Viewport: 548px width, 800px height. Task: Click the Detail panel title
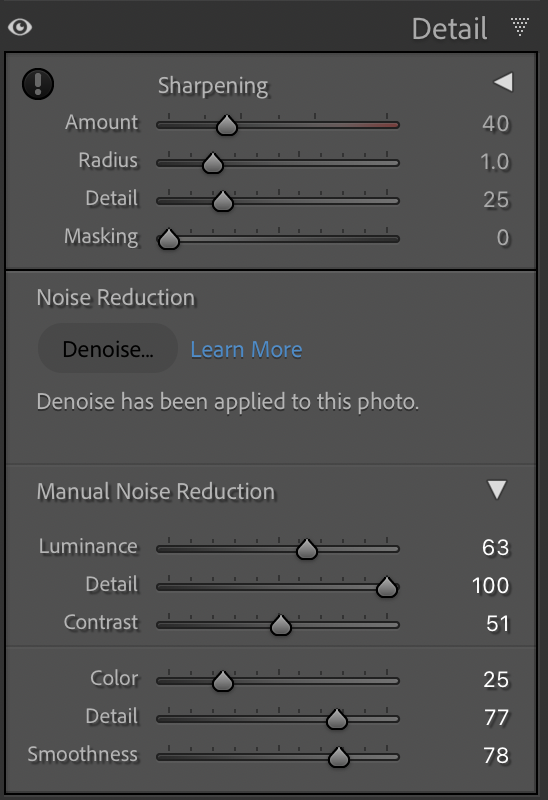(449, 29)
